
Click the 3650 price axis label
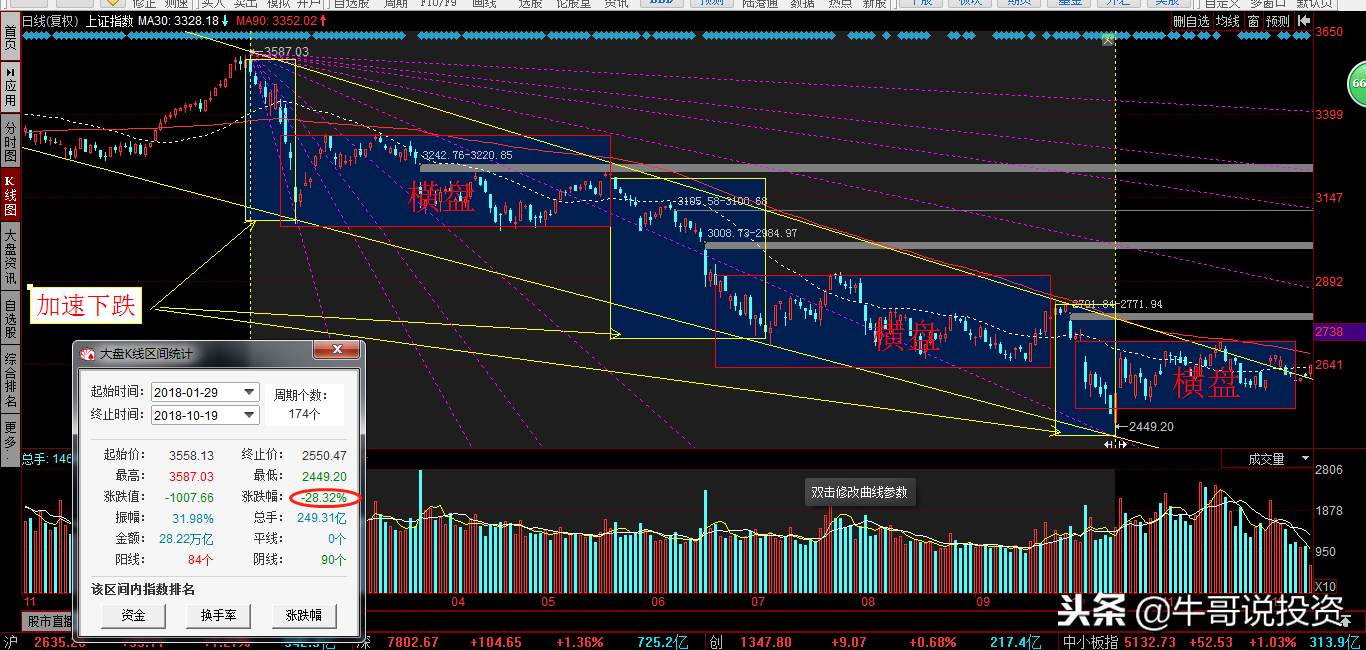1330,32
